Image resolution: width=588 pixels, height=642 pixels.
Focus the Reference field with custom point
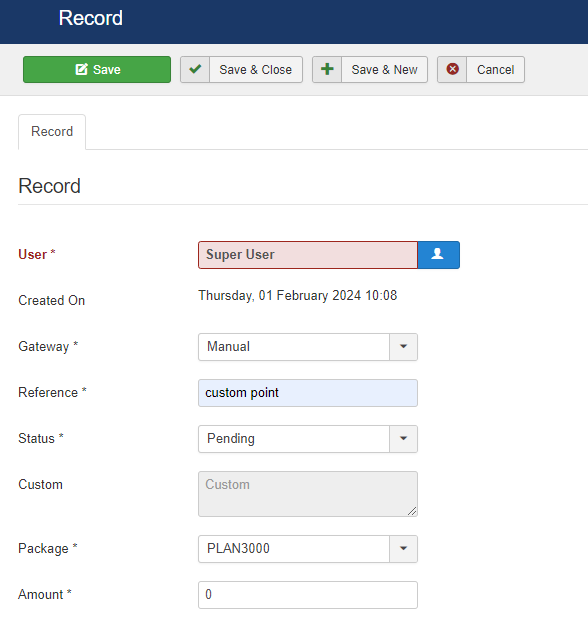click(x=308, y=393)
